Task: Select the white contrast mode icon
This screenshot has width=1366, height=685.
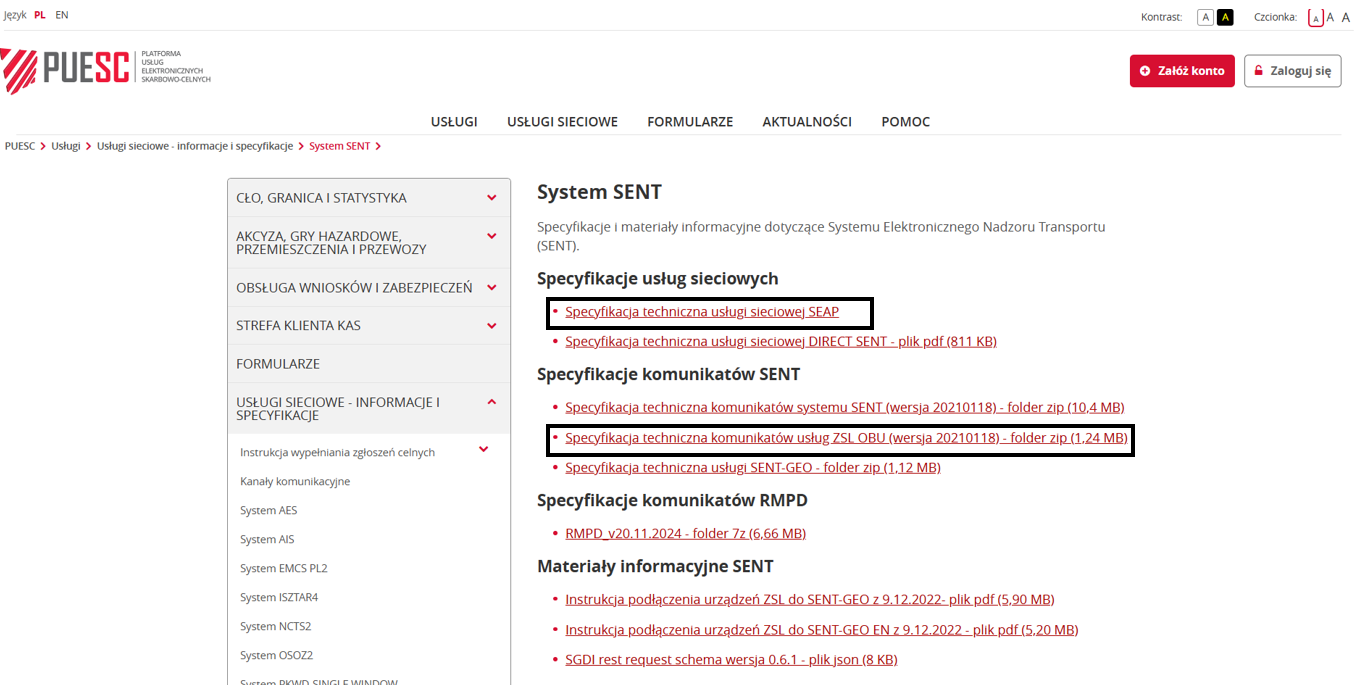Action: pyautogui.click(x=1205, y=17)
